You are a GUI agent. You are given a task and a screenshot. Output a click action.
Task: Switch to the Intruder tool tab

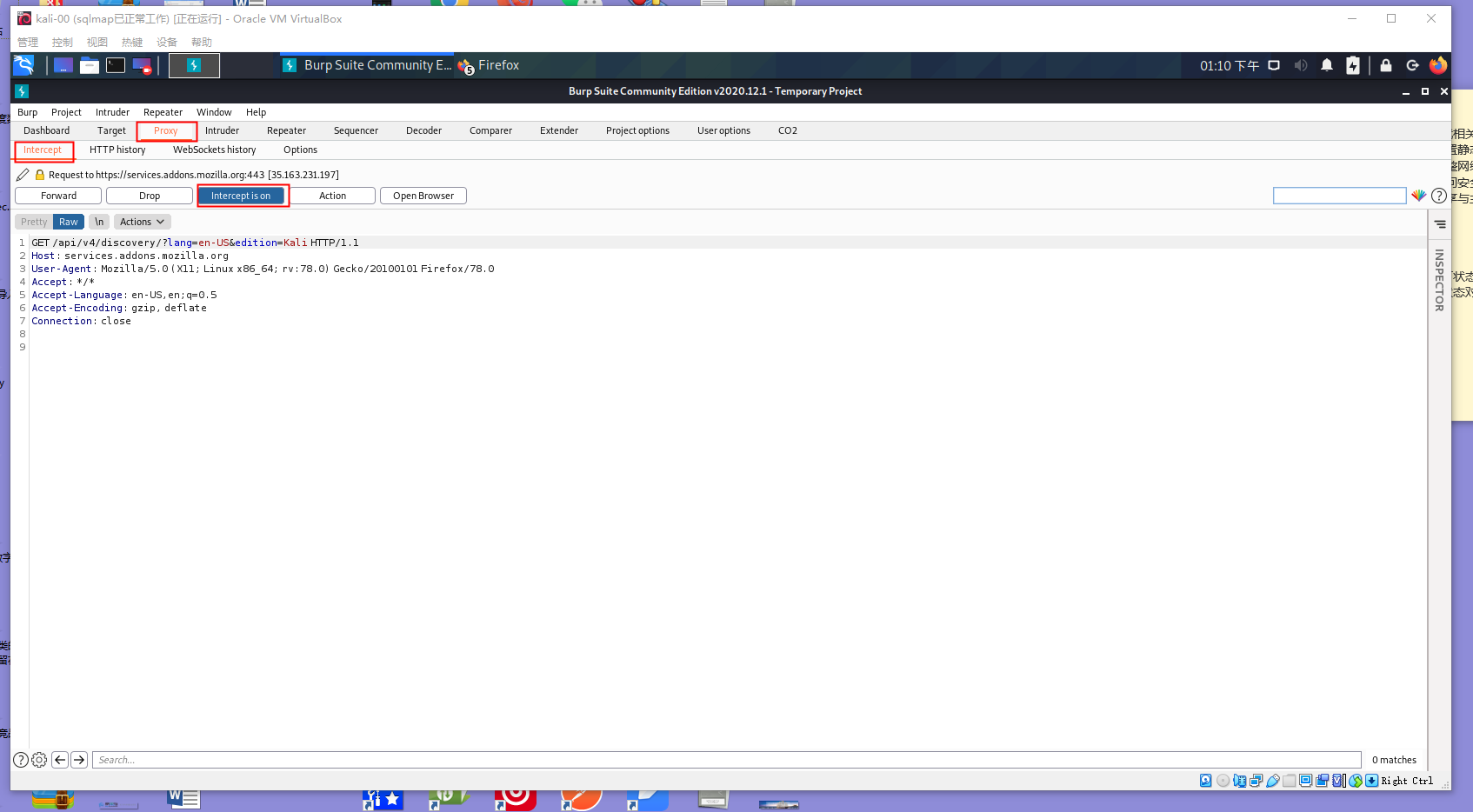(222, 130)
